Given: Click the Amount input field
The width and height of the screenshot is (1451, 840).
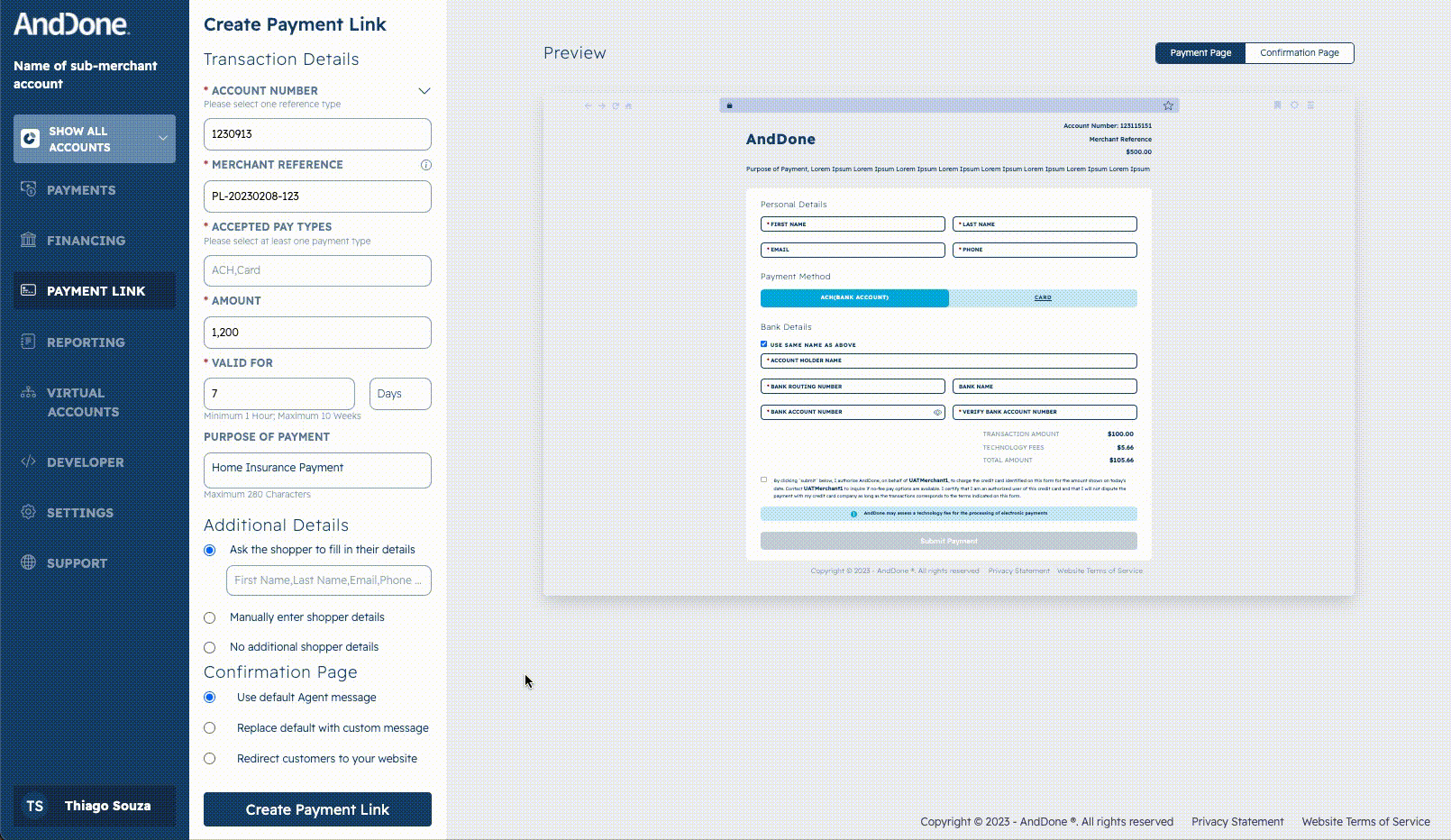Looking at the screenshot, I should 317,333.
